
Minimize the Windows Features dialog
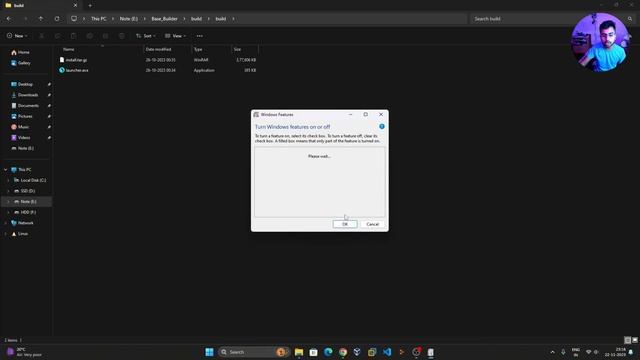(x=350, y=115)
